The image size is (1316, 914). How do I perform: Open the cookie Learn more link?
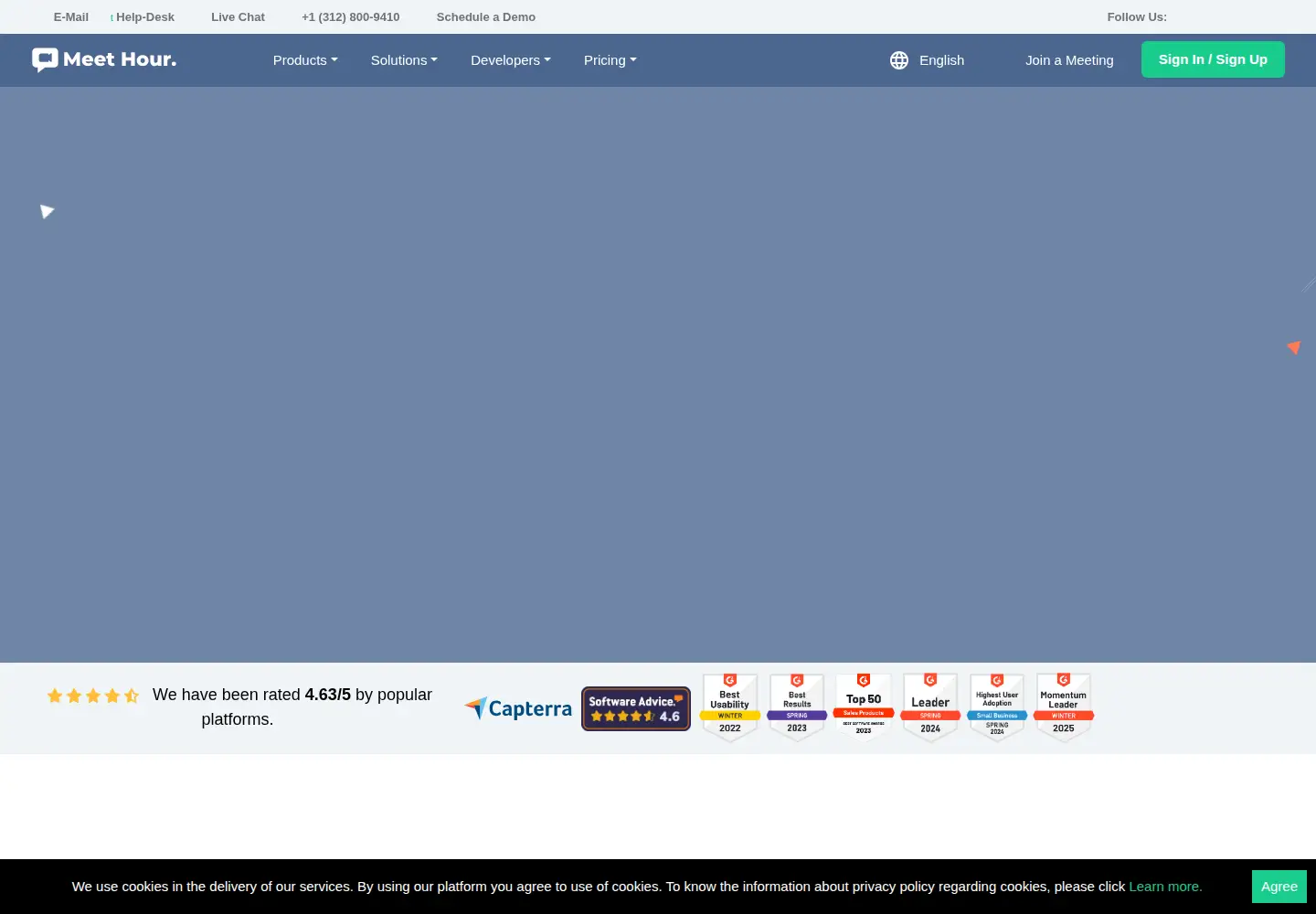pyautogui.click(x=1165, y=887)
